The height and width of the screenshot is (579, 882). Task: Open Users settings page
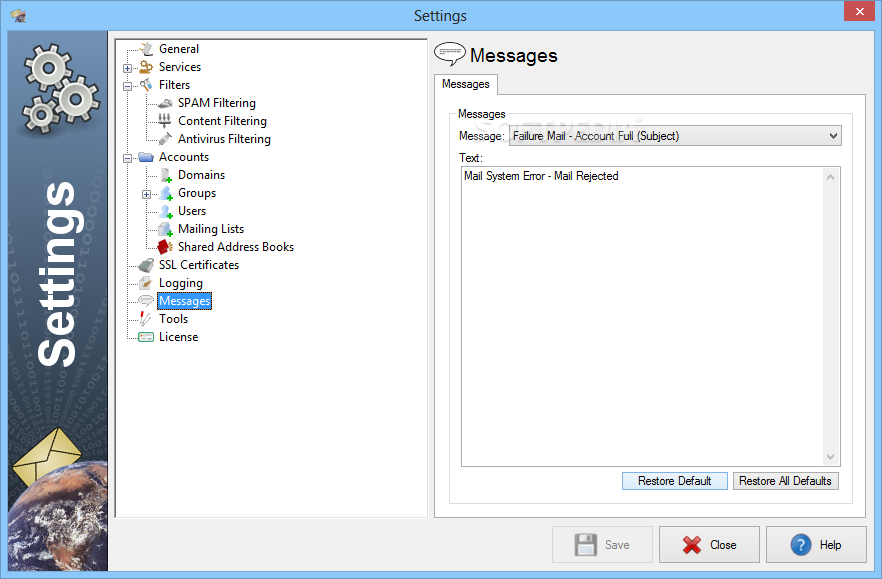tap(192, 211)
